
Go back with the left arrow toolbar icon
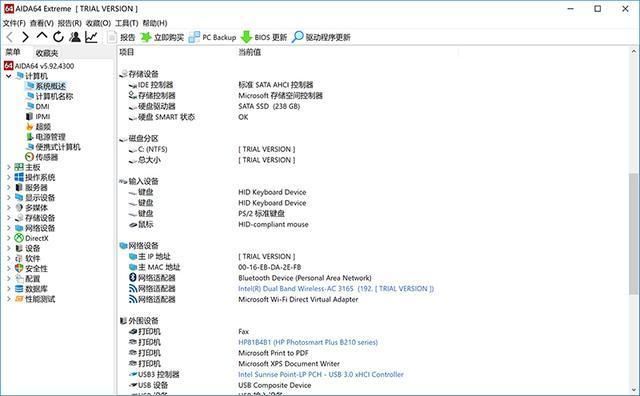click(10, 37)
